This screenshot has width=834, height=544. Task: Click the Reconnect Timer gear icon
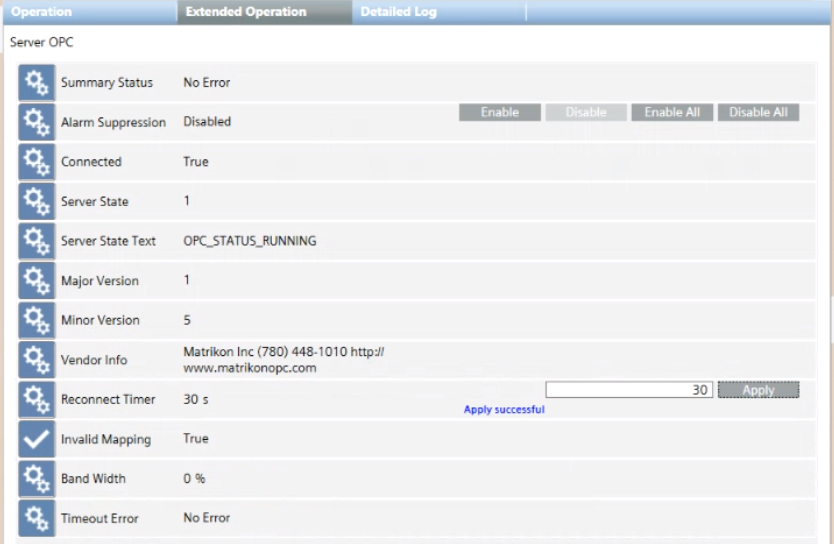[x=37, y=399]
